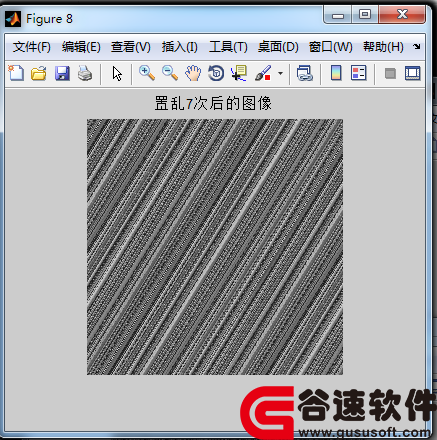Toggle the Data Cursor tool
The width and height of the screenshot is (437, 440).
(239, 73)
